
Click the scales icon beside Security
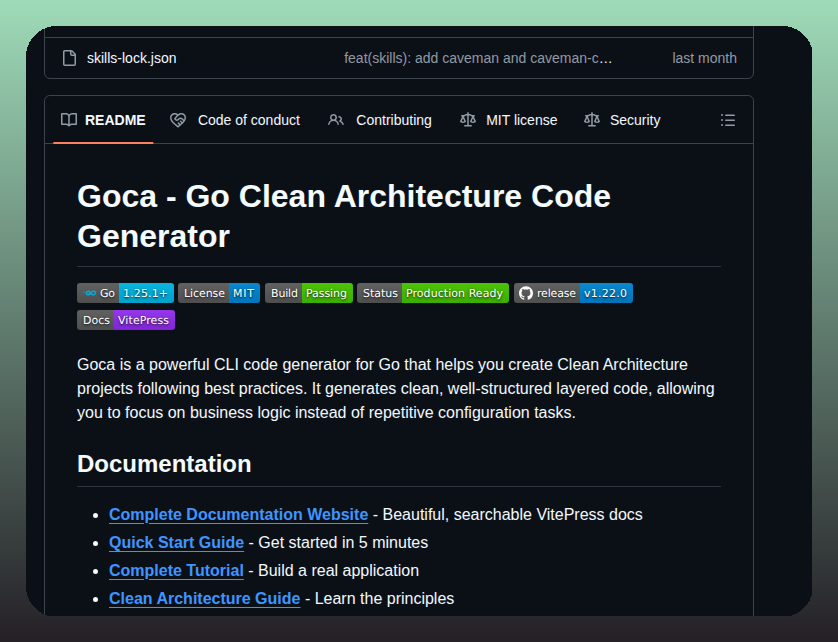point(592,120)
